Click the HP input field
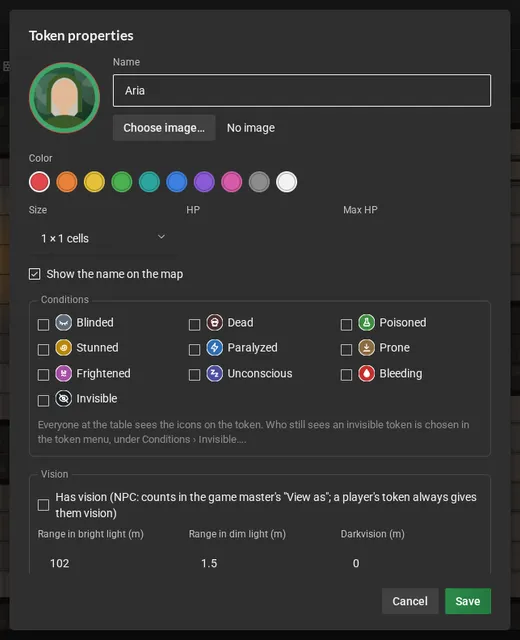This screenshot has width=520, height=640. click(260, 238)
